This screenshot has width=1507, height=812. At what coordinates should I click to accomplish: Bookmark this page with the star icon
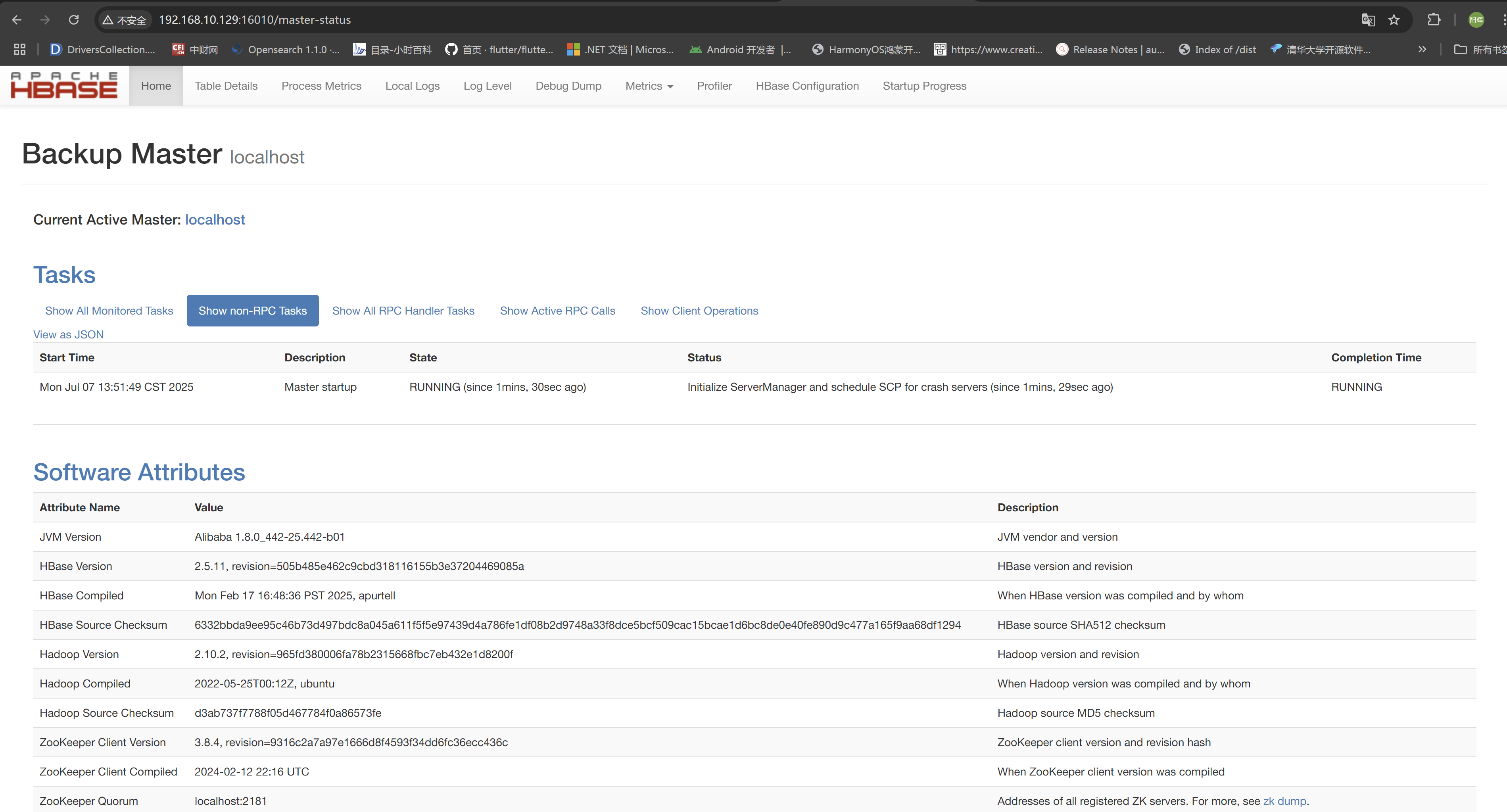coord(1394,20)
